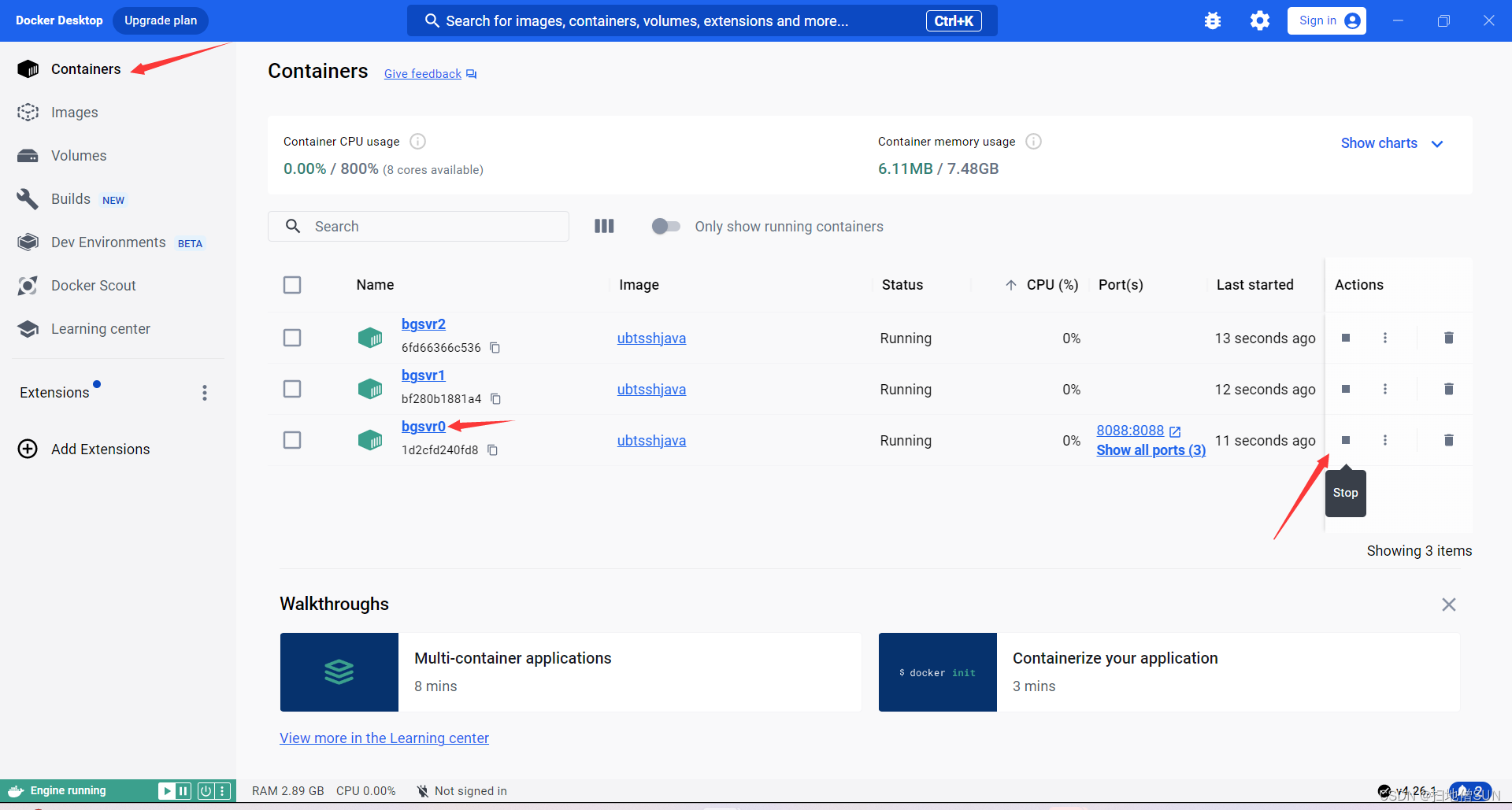The image size is (1512, 810).
Task: Click the bgsvr0 container cube icon
Action: click(370, 440)
